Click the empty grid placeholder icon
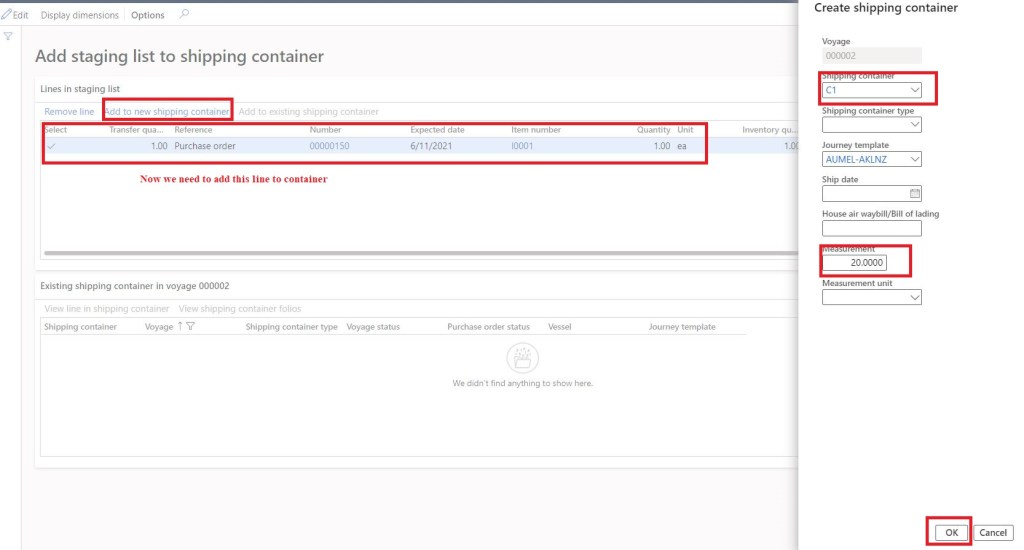1024x550 pixels. click(x=522, y=358)
